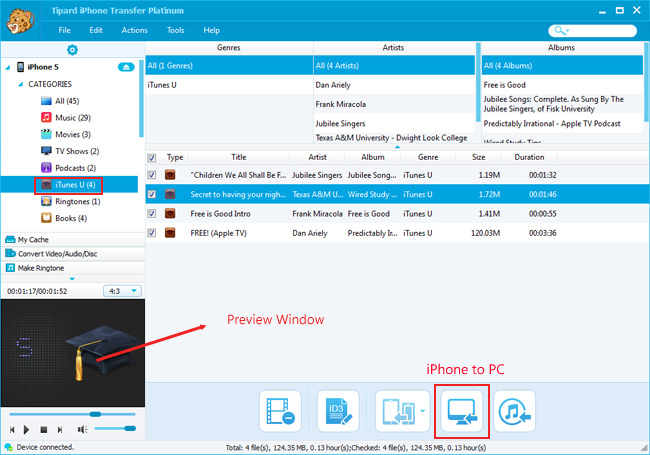Viewport: 650px width, 455px height.
Task: Click the next track playback button
Action: tap(60, 430)
